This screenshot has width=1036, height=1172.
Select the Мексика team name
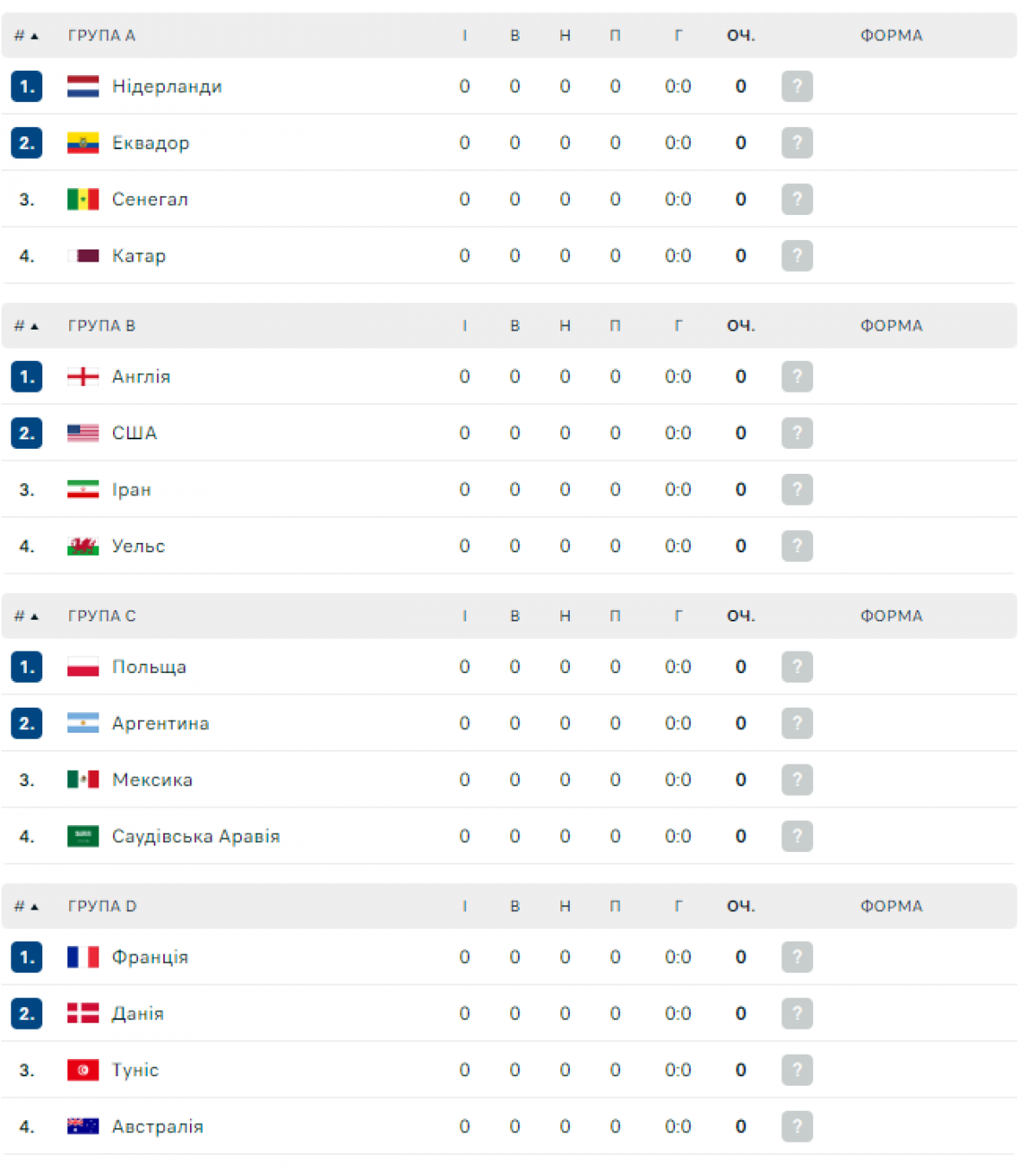point(152,780)
